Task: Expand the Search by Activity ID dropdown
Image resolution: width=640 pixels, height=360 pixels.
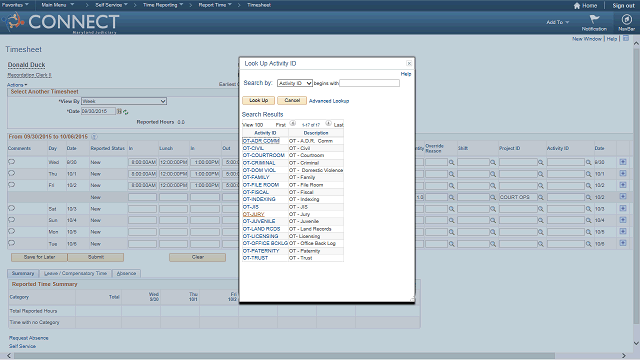Action: pos(295,83)
